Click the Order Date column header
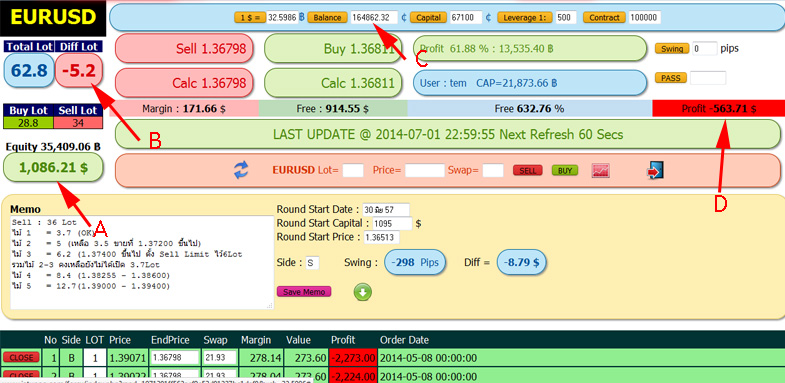The image size is (785, 383). coord(404,340)
